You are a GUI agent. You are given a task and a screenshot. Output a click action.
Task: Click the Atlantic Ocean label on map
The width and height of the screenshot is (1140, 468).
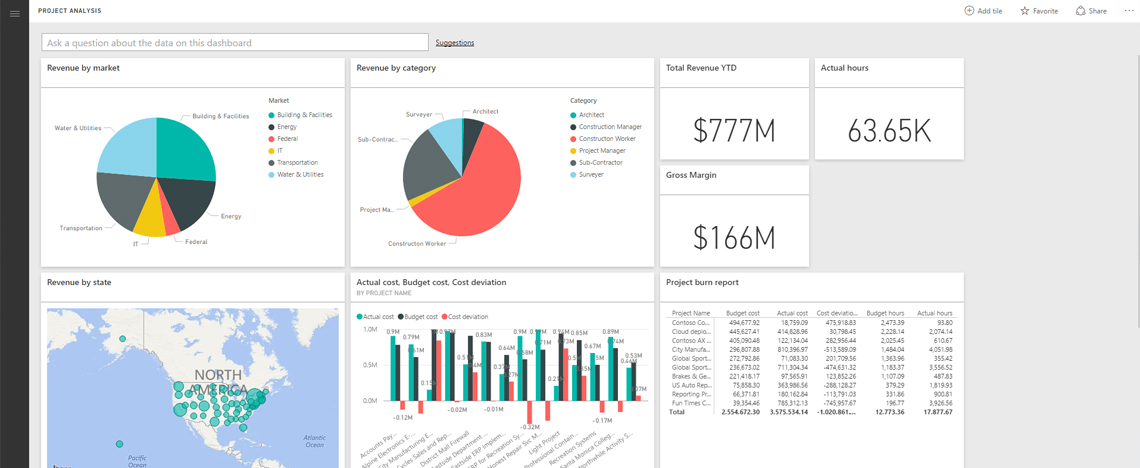click(x=314, y=440)
